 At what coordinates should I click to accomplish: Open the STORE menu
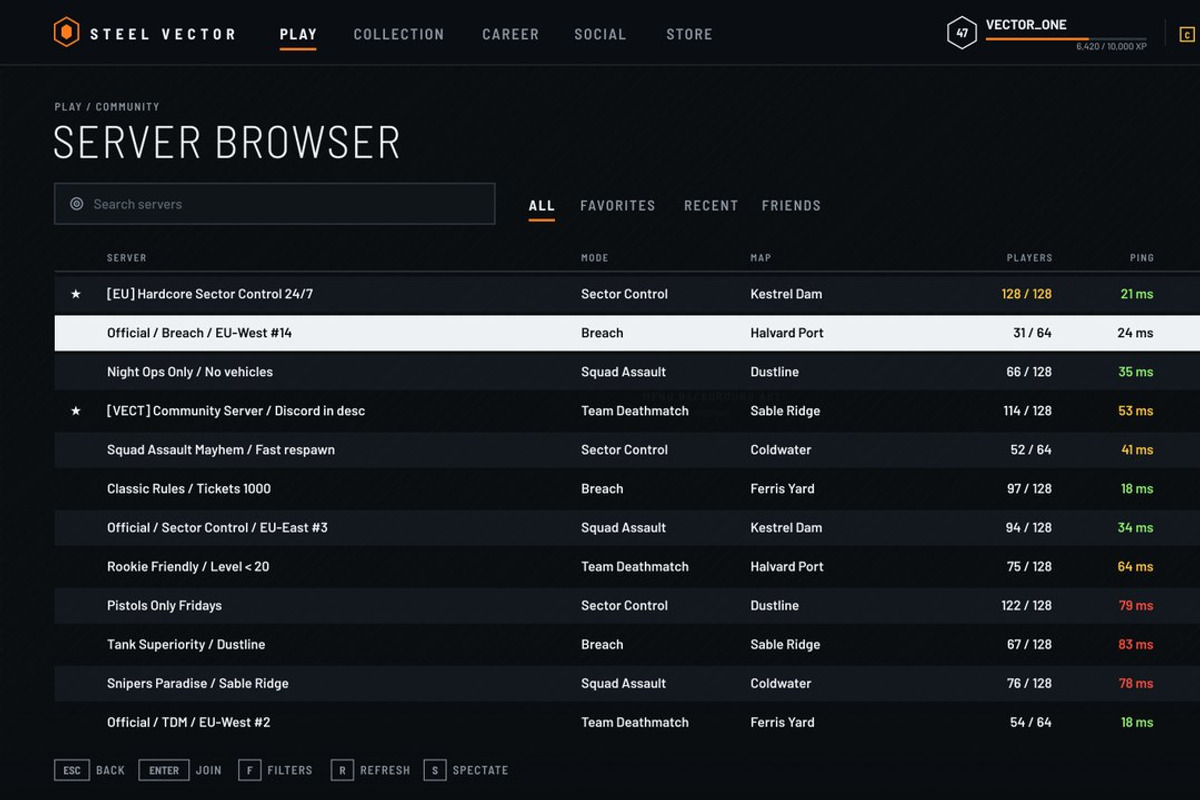click(689, 34)
